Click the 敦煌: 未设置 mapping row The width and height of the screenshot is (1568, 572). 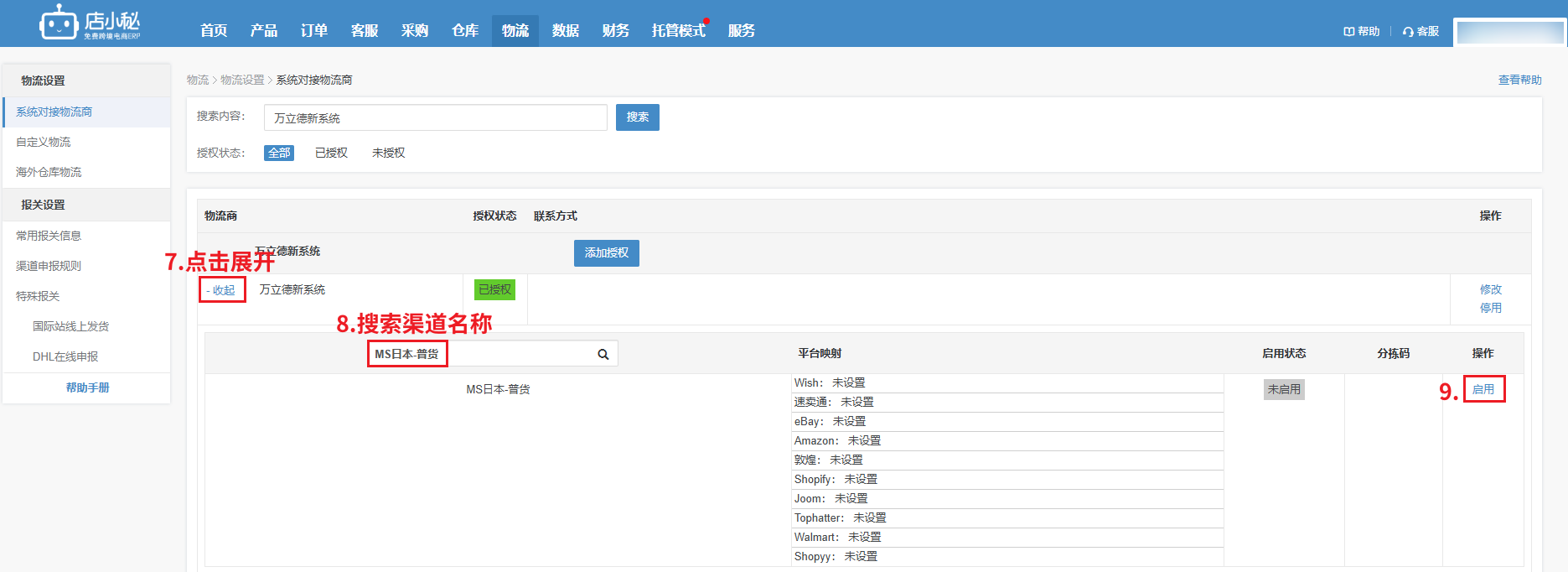tap(1007, 460)
